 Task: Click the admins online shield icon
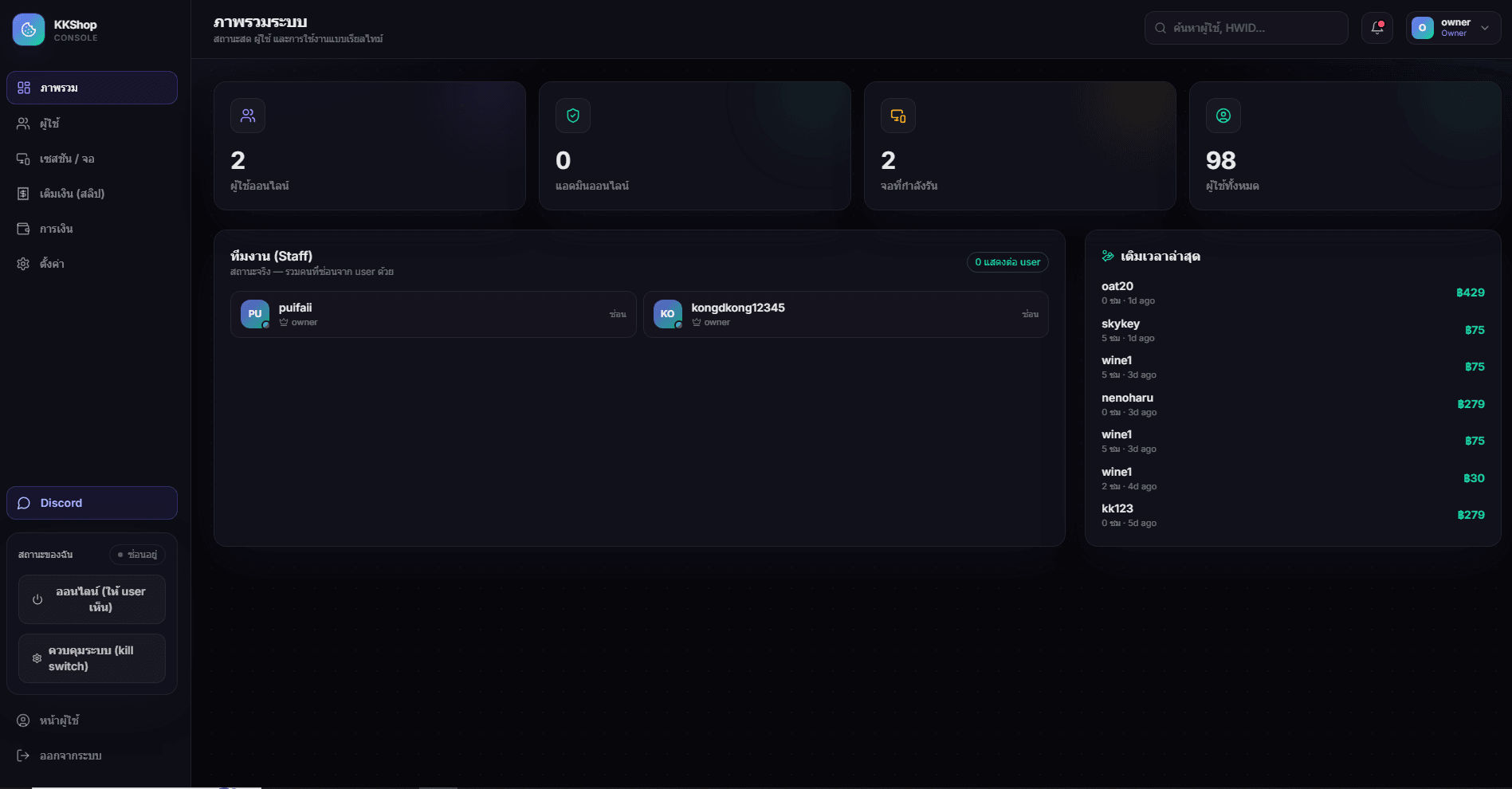click(573, 116)
